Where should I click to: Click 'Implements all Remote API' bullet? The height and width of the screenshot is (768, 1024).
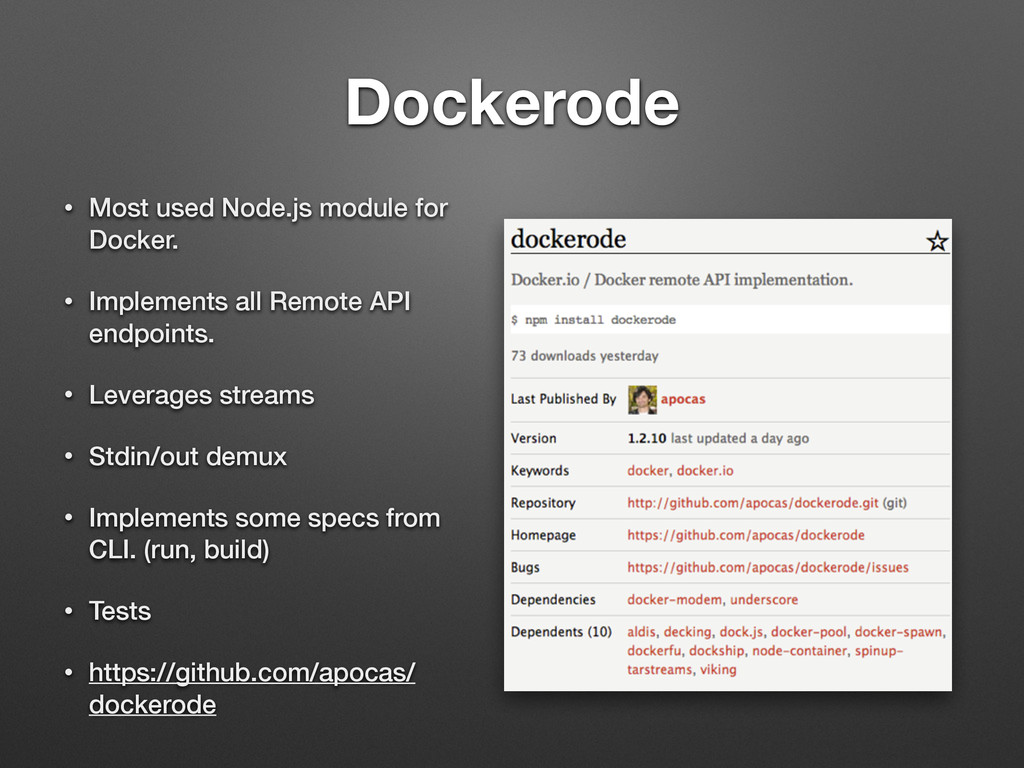[x=249, y=317]
